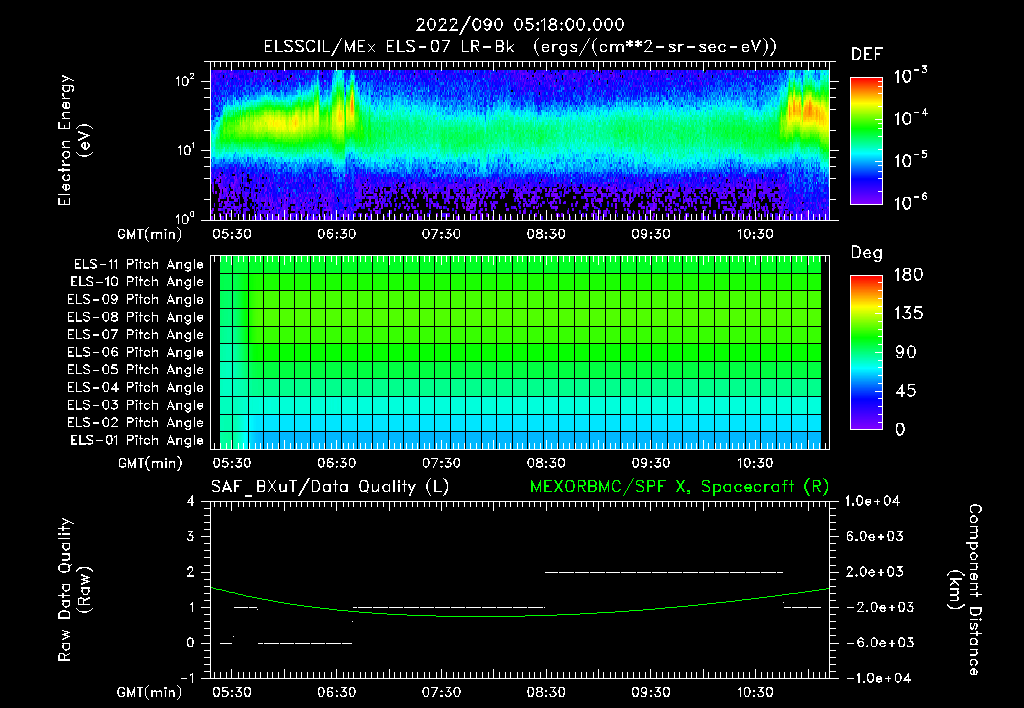Click the SAF_BXuT/Data Quality (L) label
Screen dimensions: 1024x708
330,487
